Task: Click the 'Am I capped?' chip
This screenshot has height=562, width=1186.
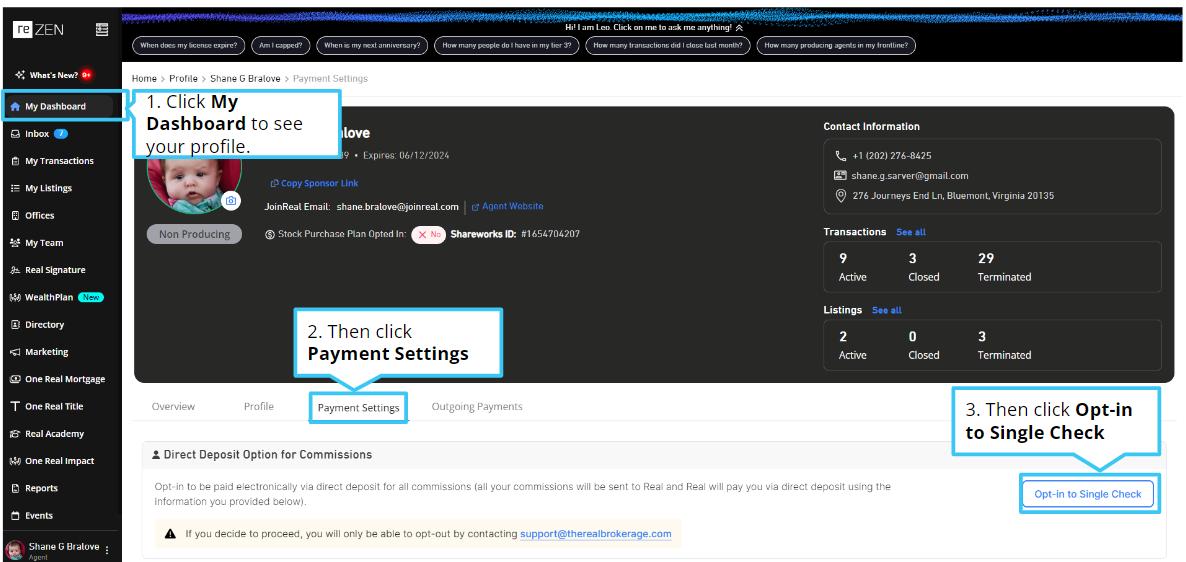Action: [x=281, y=45]
